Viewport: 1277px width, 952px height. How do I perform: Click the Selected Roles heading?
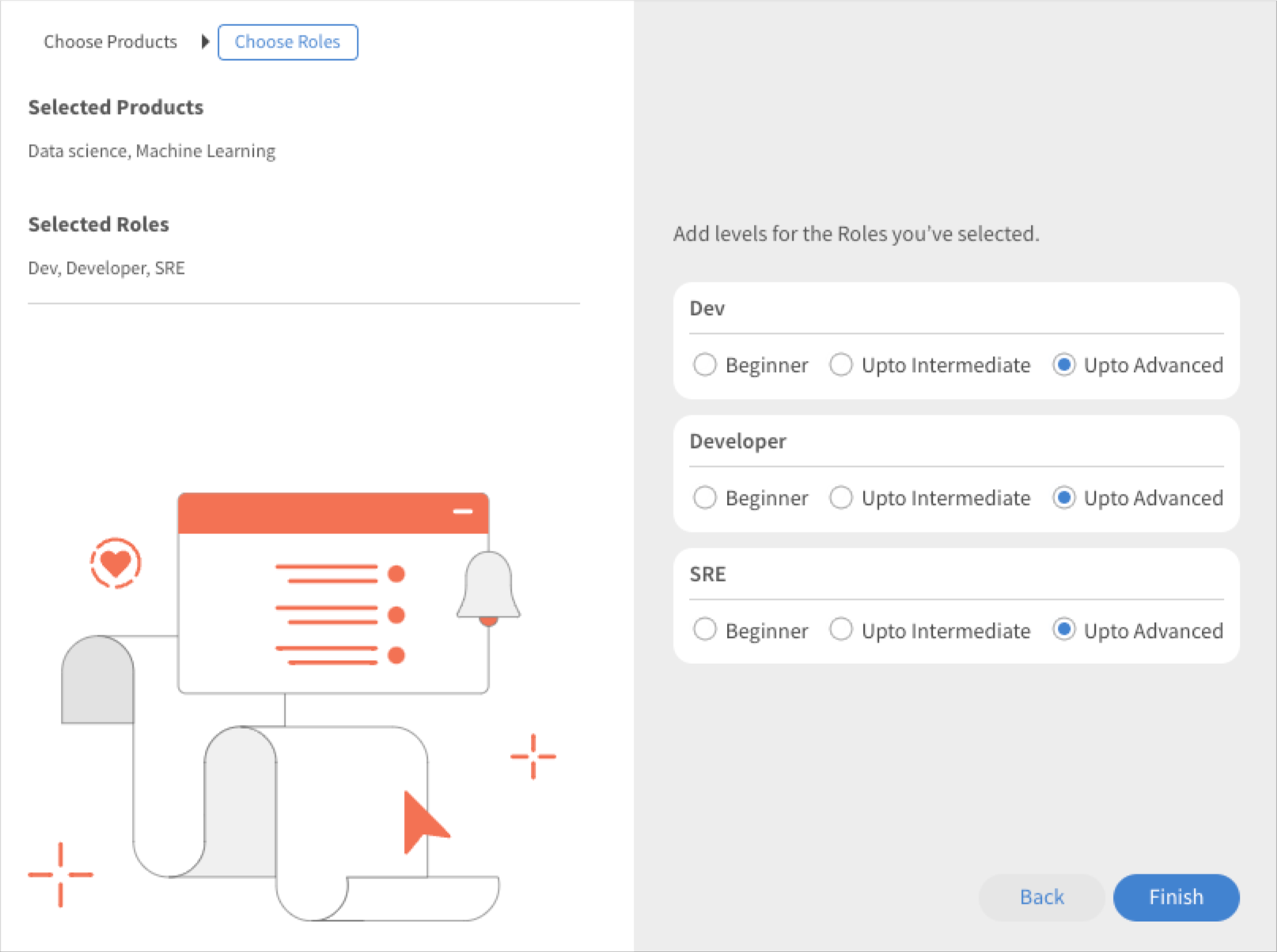point(99,224)
